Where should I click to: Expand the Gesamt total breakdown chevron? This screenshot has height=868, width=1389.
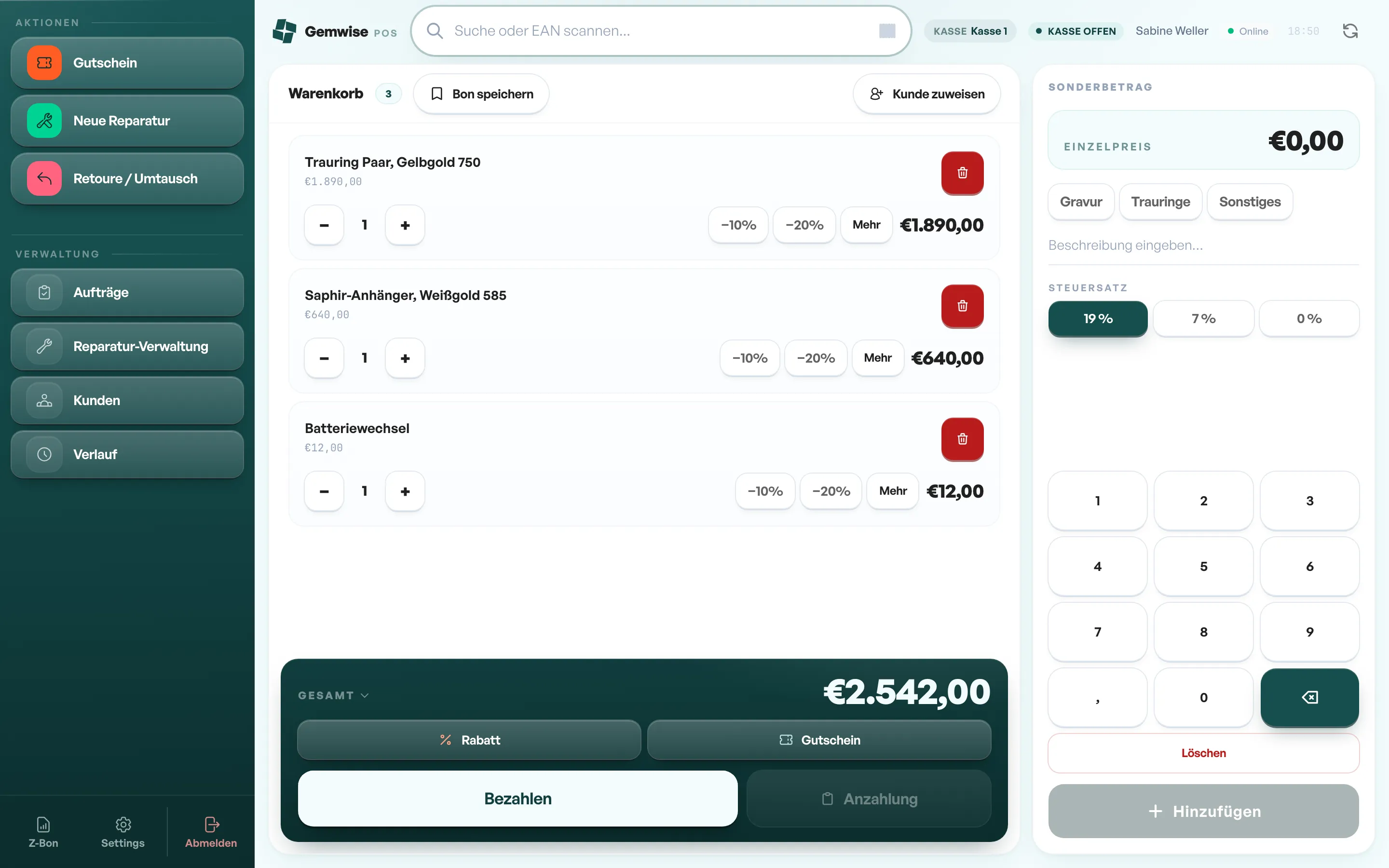point(365,695)
